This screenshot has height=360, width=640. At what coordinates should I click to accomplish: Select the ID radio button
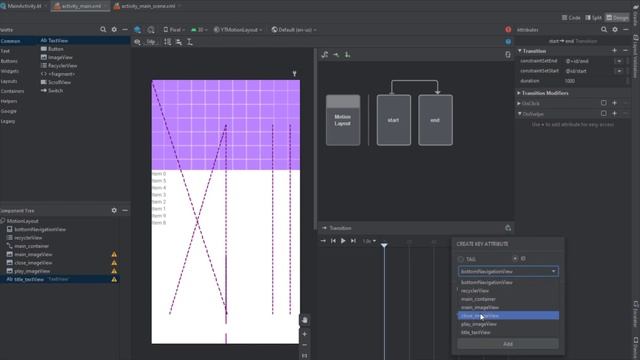(x=515, y=258)
